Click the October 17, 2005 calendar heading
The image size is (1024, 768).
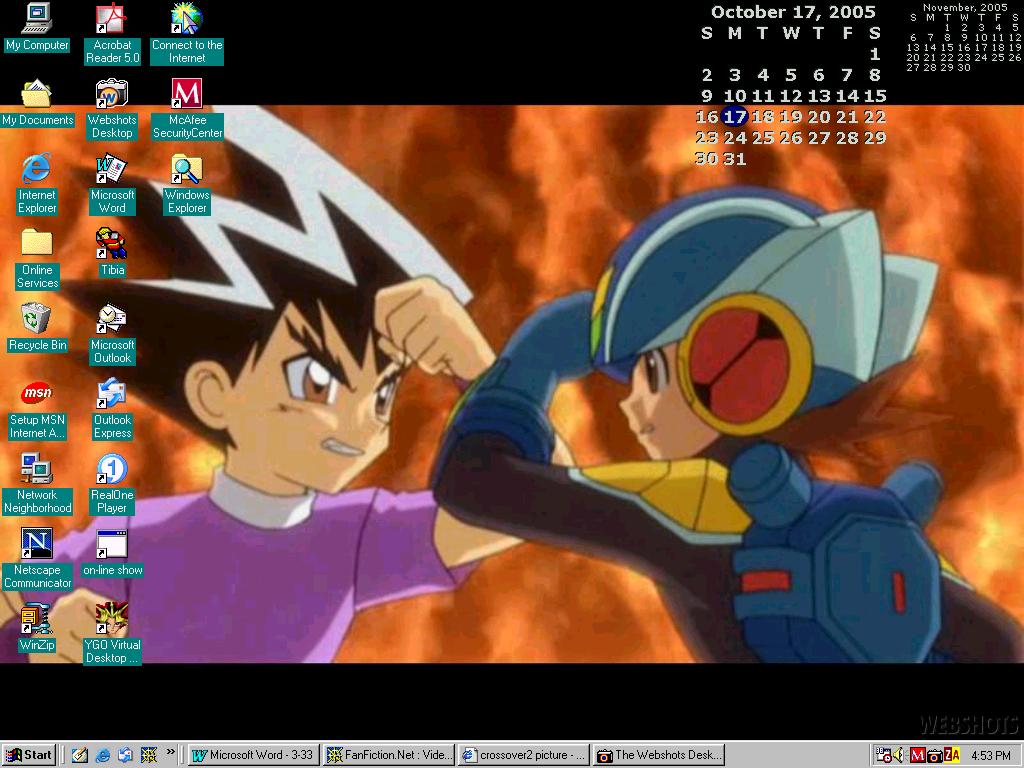[x=793, y=12]
